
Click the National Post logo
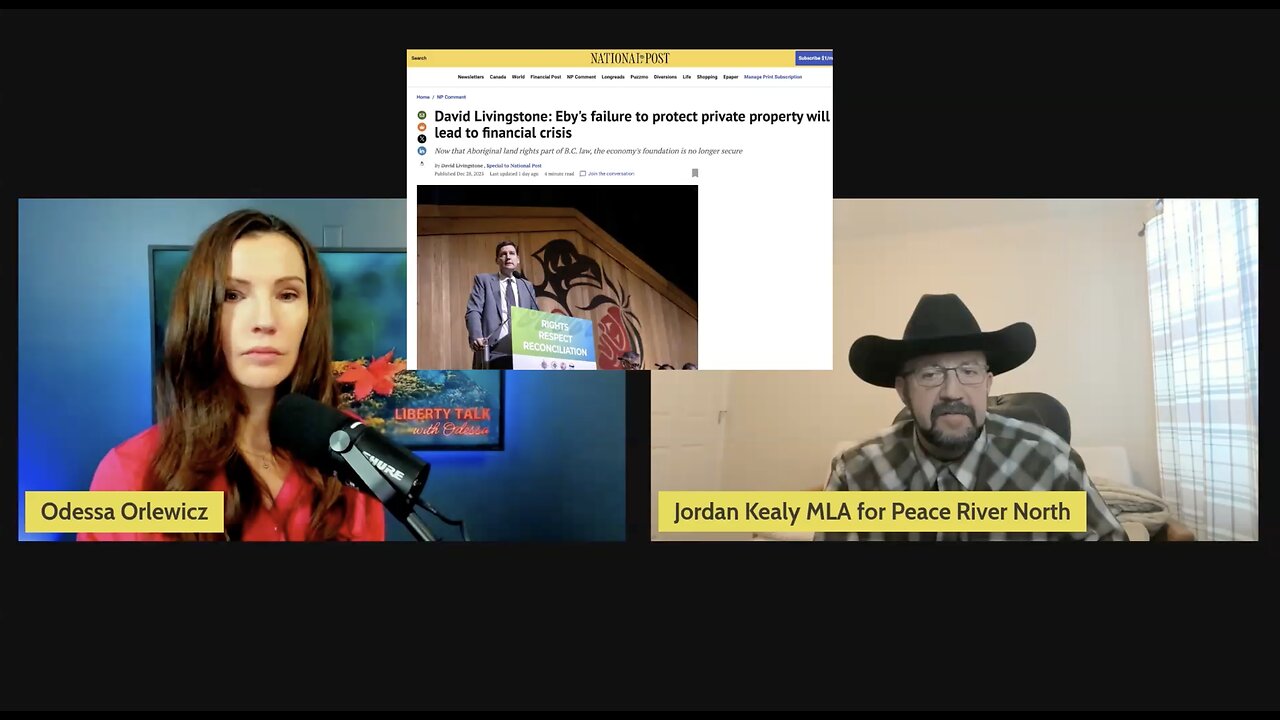point(630,58)
